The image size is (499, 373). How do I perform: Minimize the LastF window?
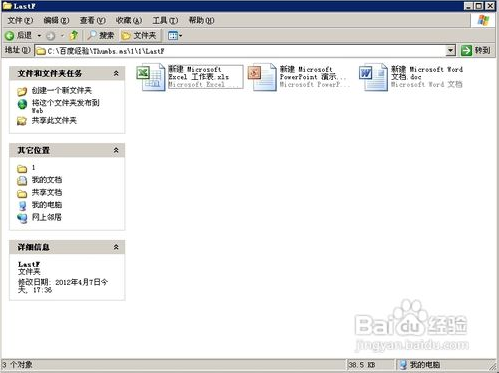point(468,6)
